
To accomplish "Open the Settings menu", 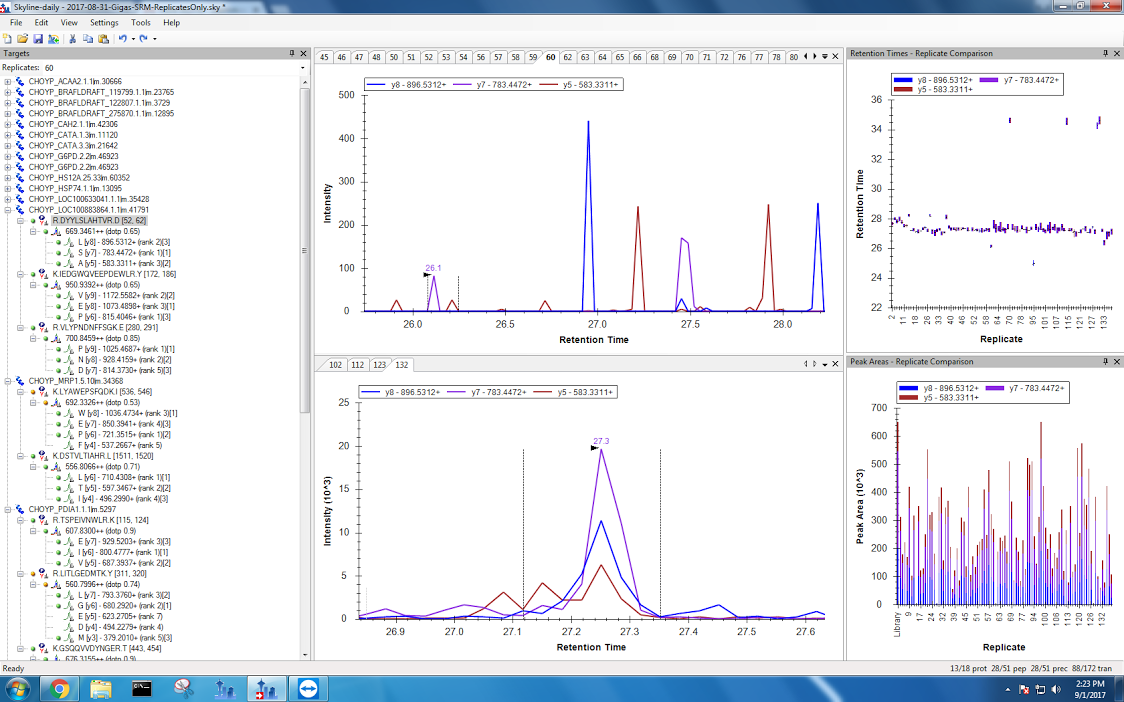I will click(x=103, y=22).
